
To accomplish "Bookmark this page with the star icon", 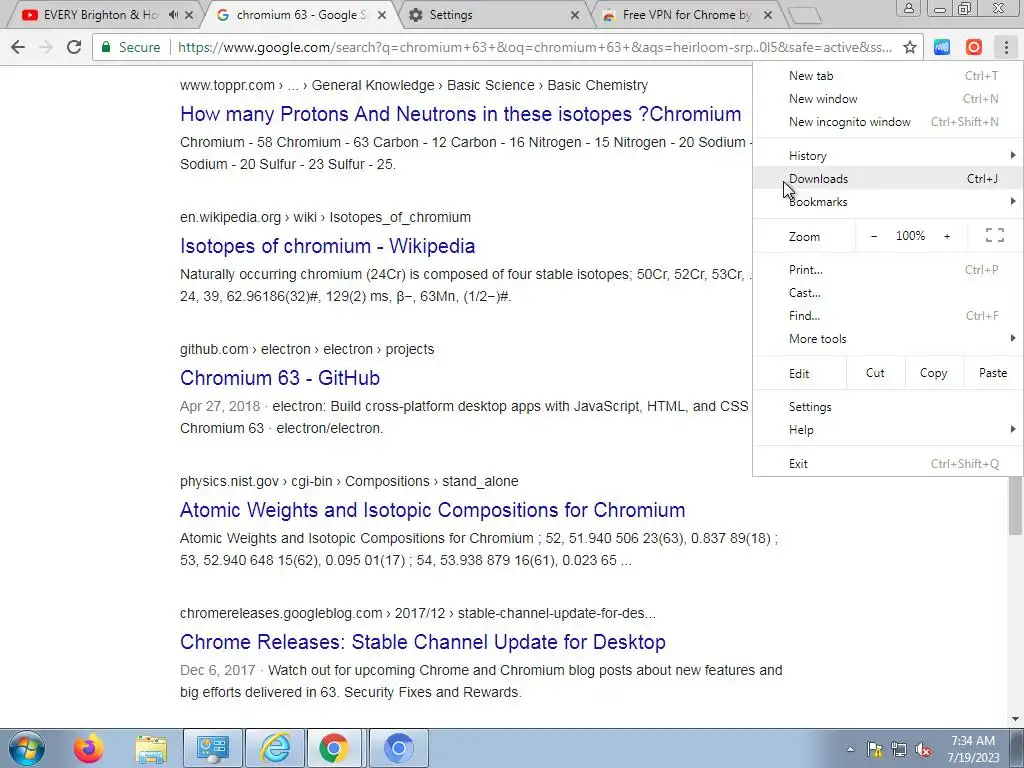I will (x=909, y=47).
